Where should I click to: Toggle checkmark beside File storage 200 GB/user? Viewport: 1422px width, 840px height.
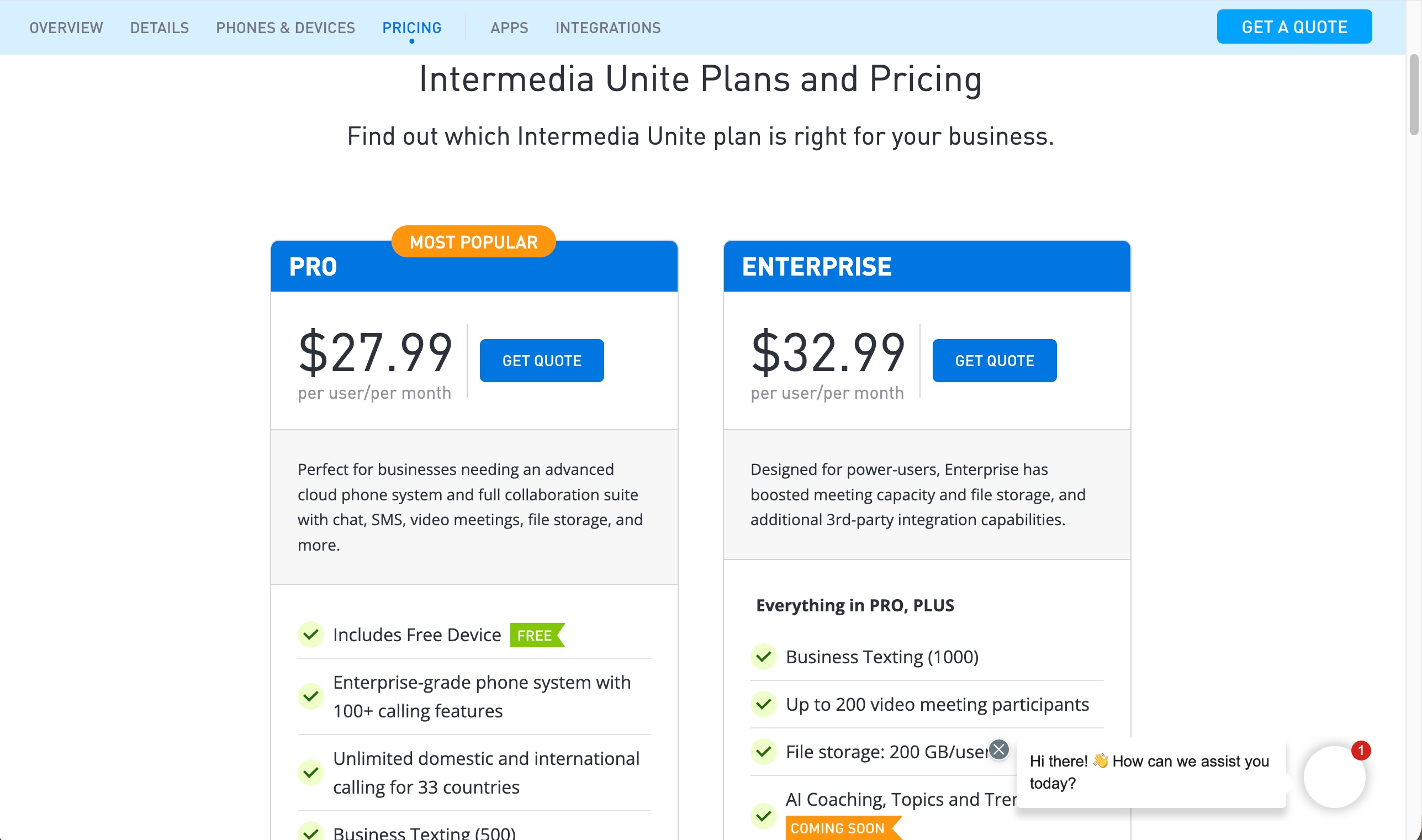[763, 752]
